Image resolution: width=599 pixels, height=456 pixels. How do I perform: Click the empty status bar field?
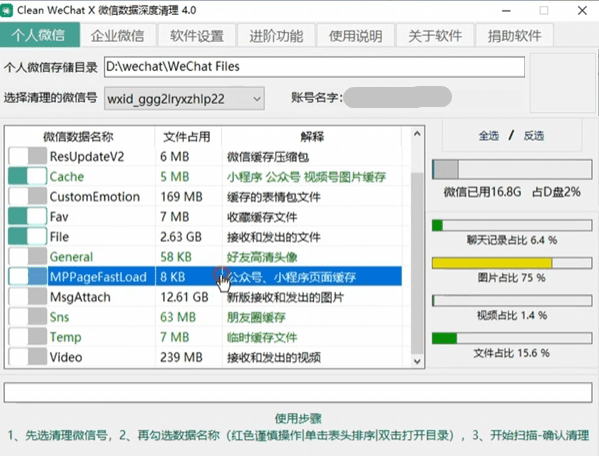[x=298, y=392]
